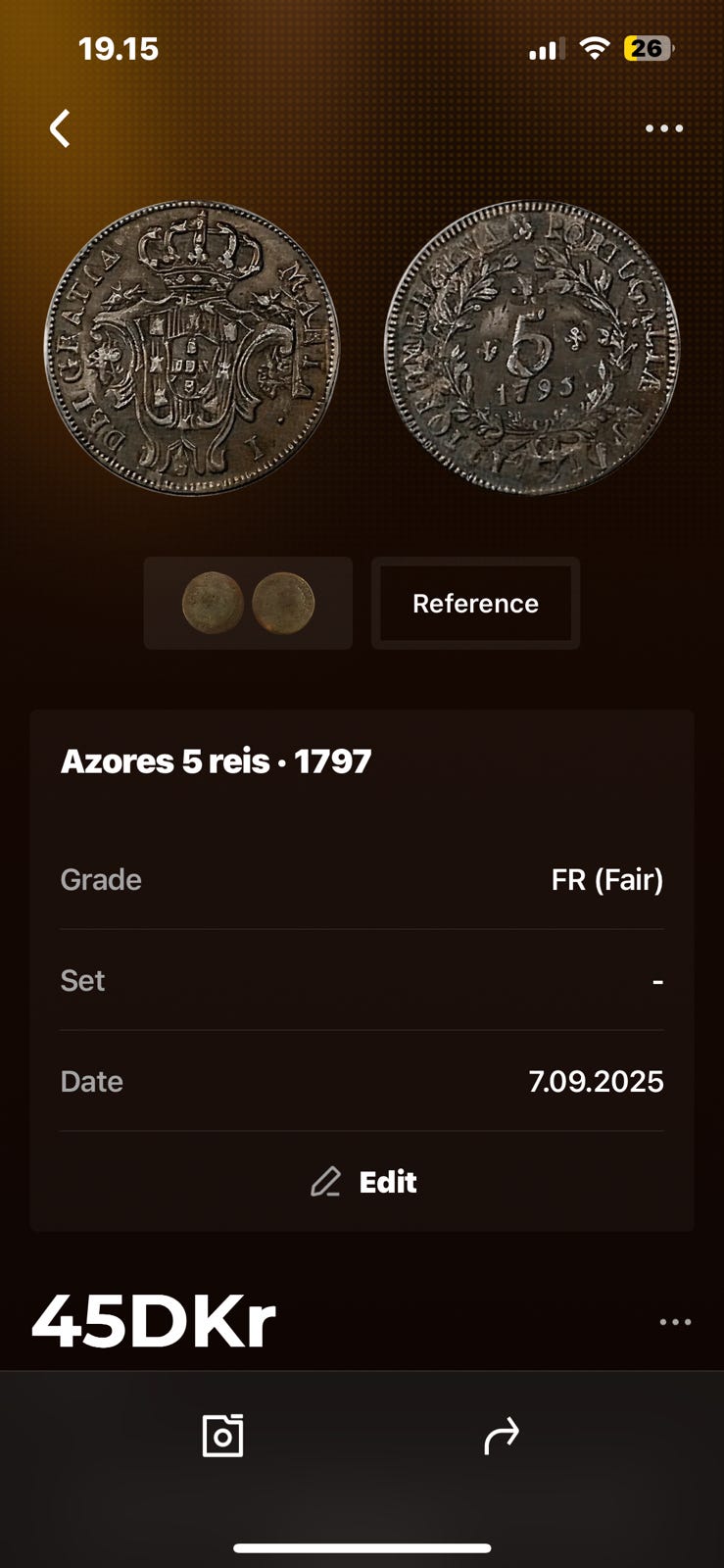Image resolution: width=724 pixels, height=1568 pixels.
Task: Open the Set row selector
Action: (x=362, y=980)
